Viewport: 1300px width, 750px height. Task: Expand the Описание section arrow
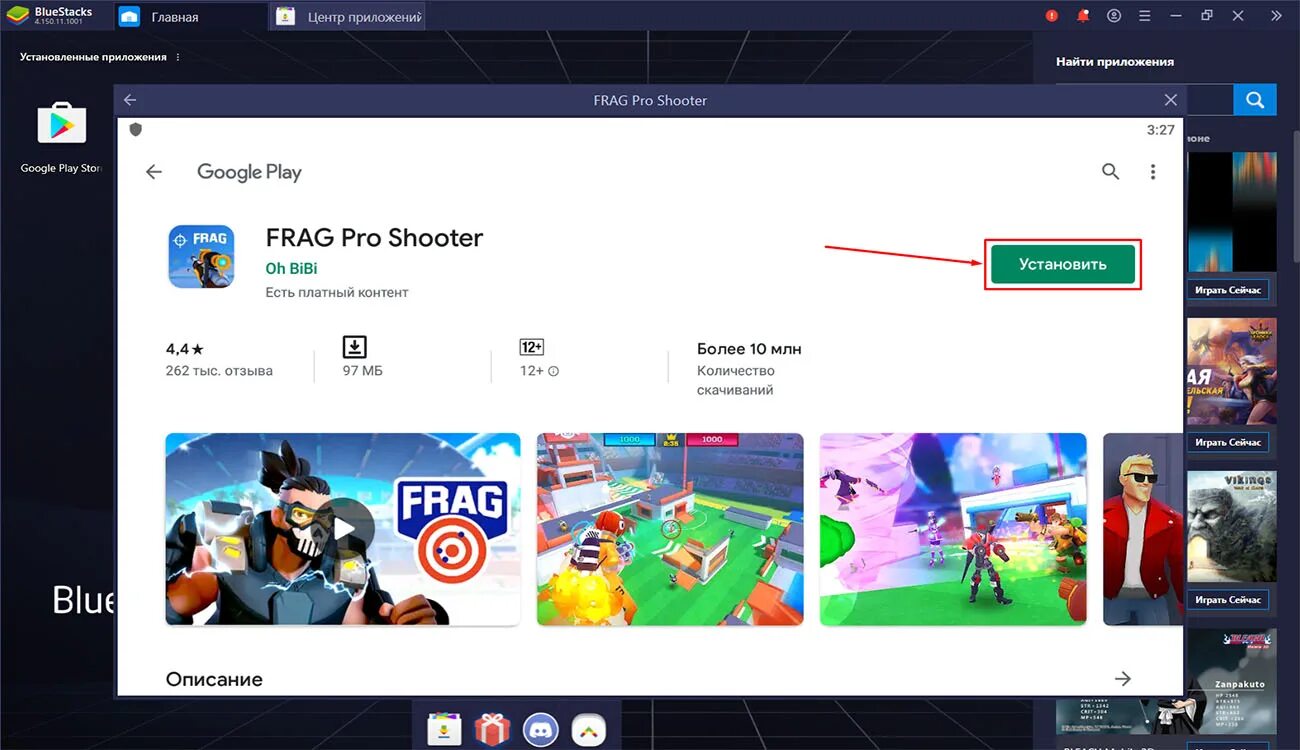point(1123,679)
